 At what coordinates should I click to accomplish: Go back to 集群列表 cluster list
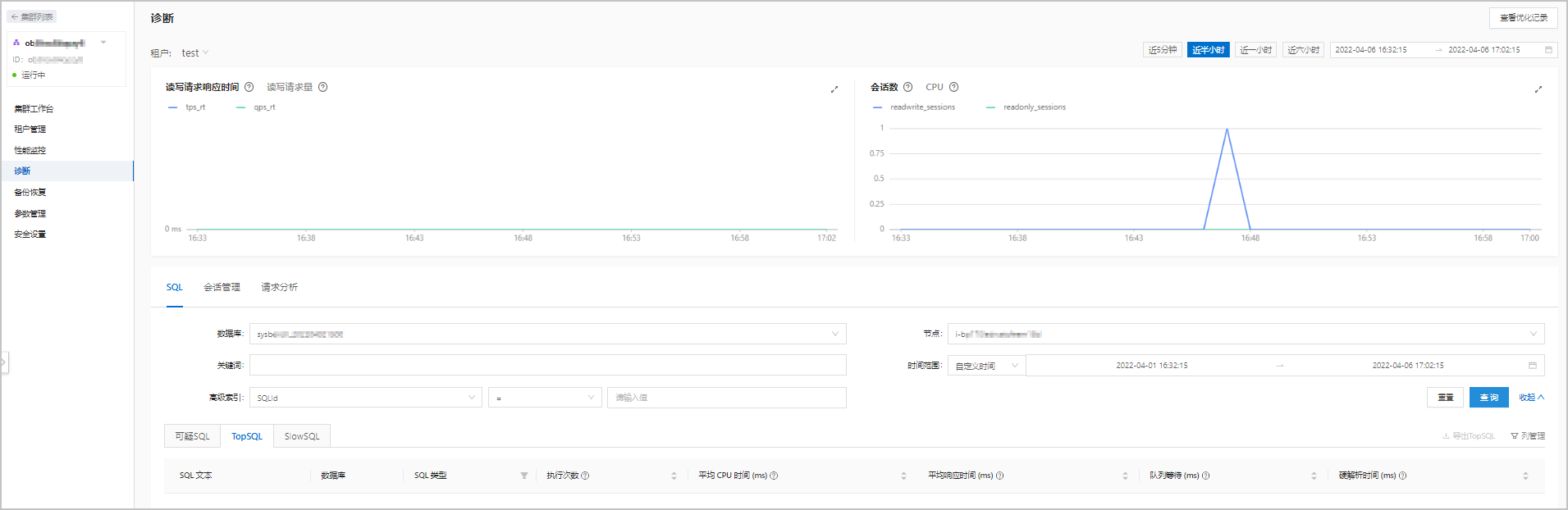pyautogui.click(x=32, y=16)
